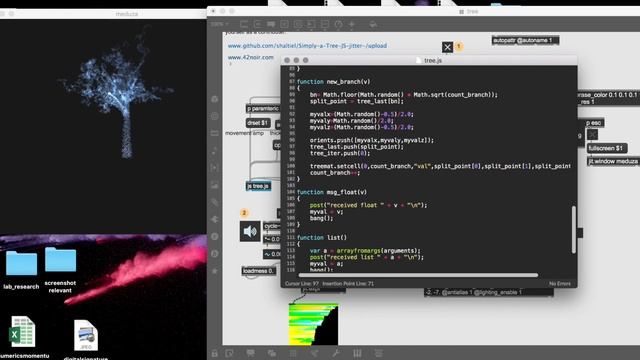Viewport: 640px width, 360px height.
Task: Open the digitalsignature JPEG file on desktop
Action: click(86, 336)
